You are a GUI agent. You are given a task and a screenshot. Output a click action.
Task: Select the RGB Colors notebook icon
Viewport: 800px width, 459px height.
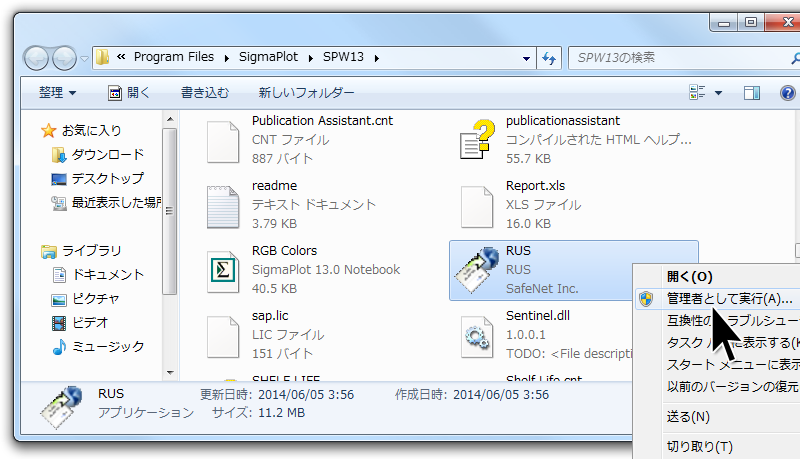tap(223, 272)
